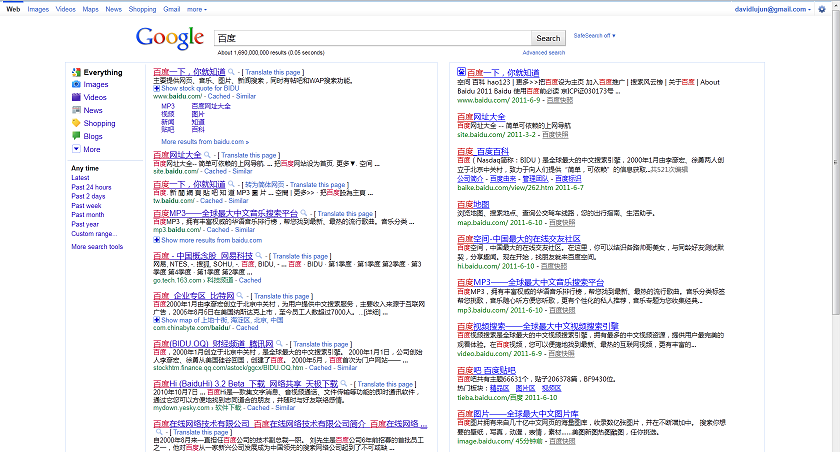Viewport: 840px width, 452px height.
Task: Click into the search input field
Action: point(372,38)
